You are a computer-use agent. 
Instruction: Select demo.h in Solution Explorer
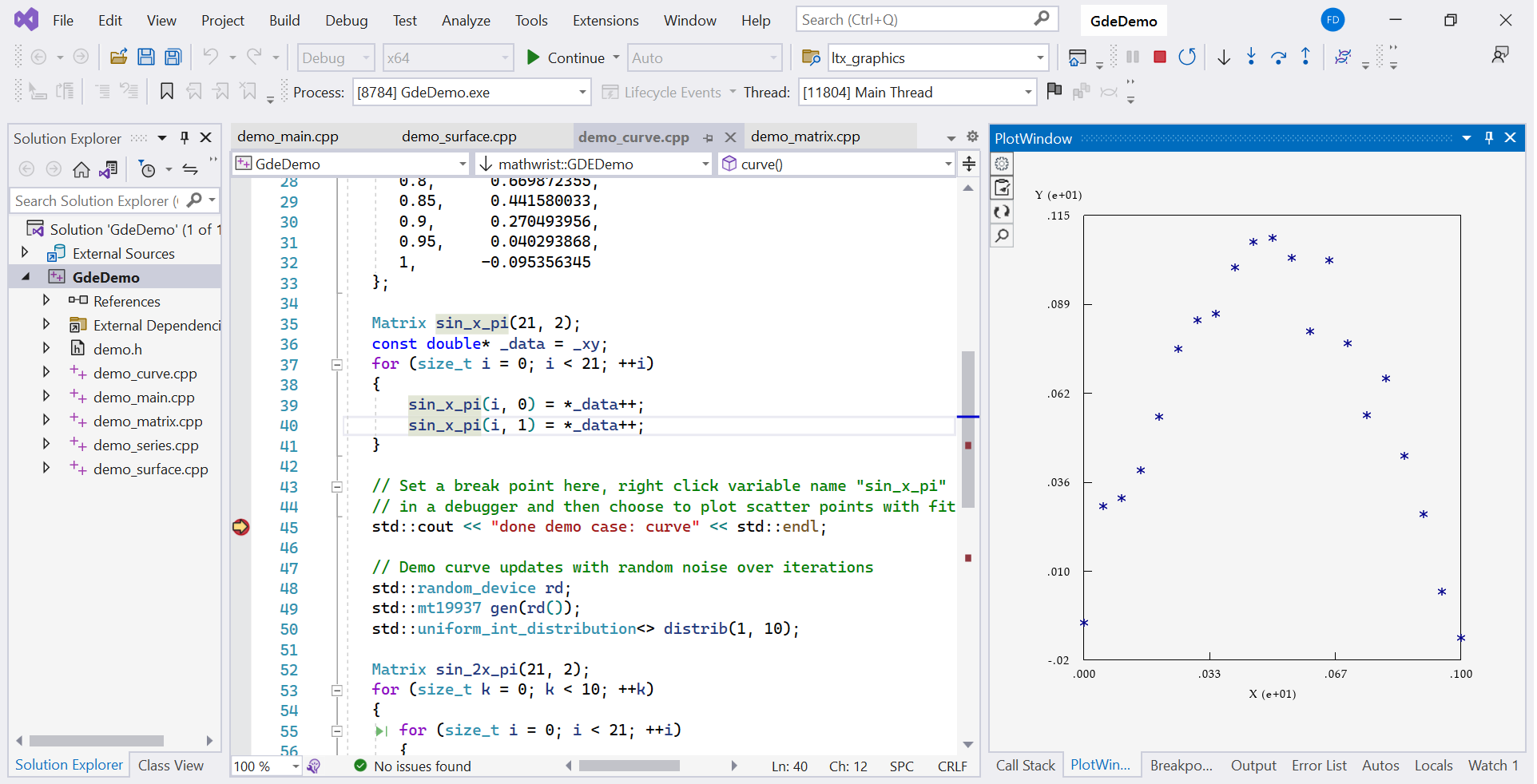117,349
